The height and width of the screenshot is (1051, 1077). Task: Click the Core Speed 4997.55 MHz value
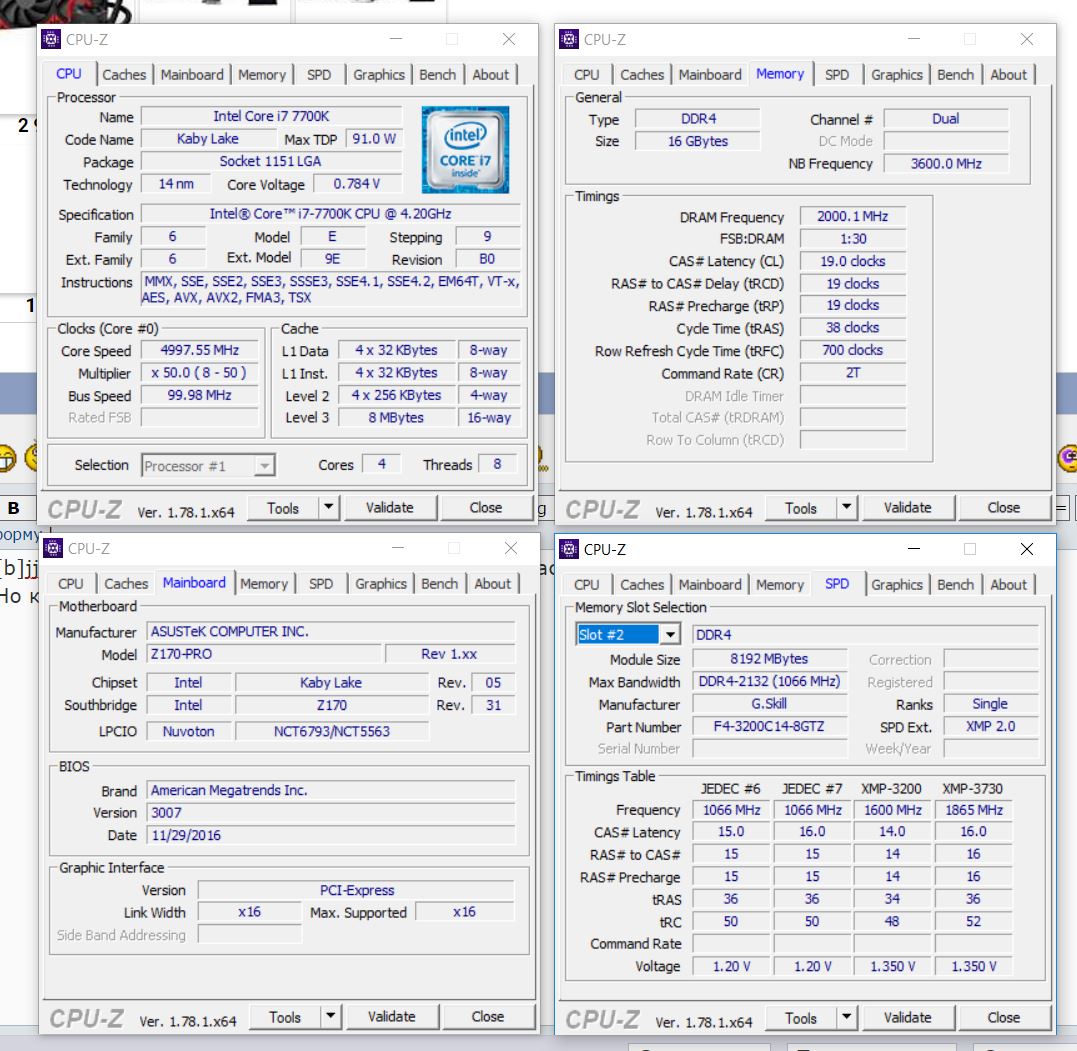(199, 350)
